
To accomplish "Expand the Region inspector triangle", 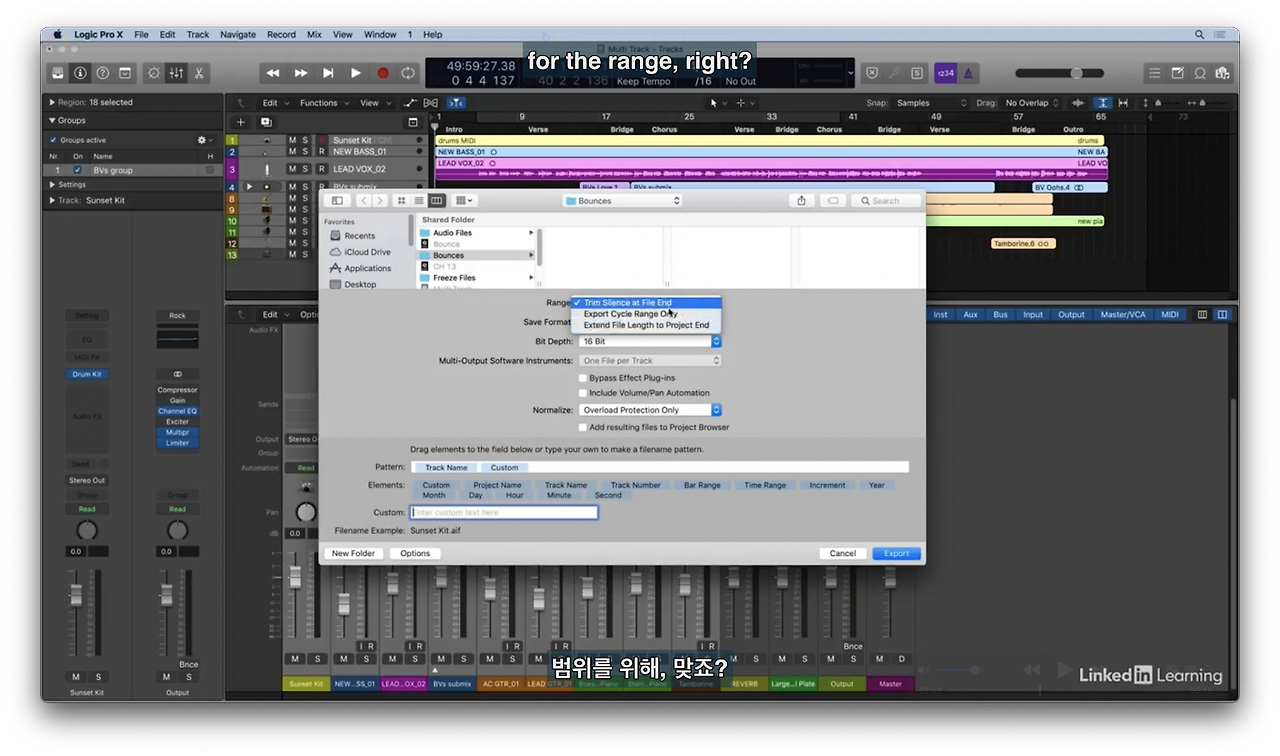I will pos(52,102).
